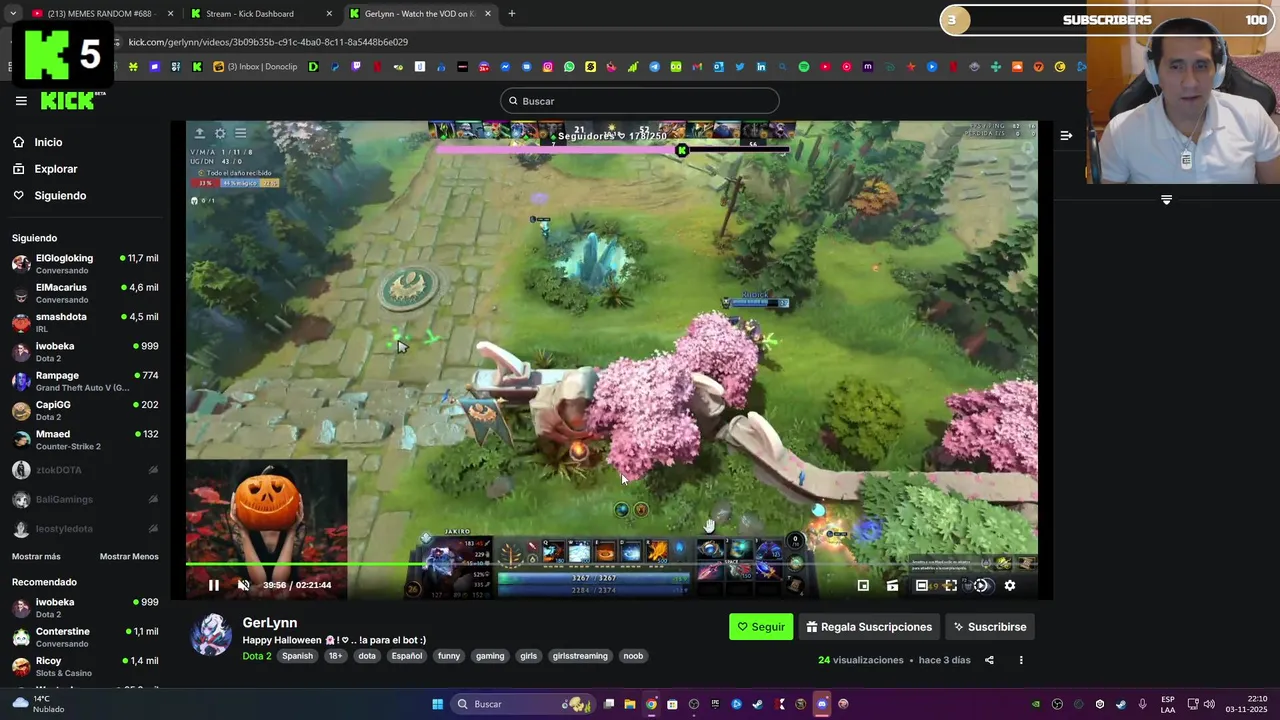
Task: Open smashdota channel
Action: click(x=85, y=322)
